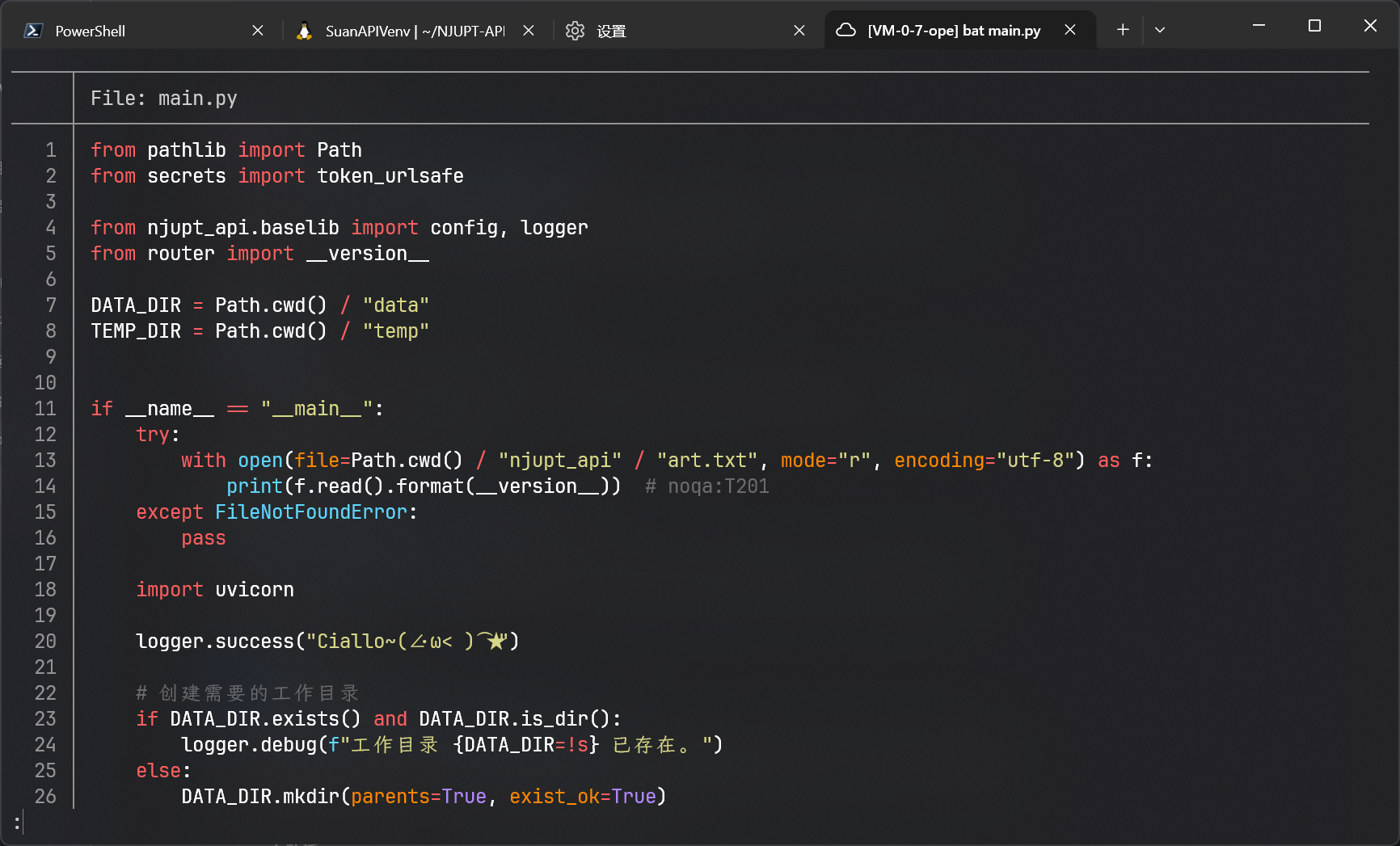The height and width of the screenshot is (846, 1400).
Task: Click the cloud icon on VM tab
Action: pyautogui.click(x=845, y=31)
